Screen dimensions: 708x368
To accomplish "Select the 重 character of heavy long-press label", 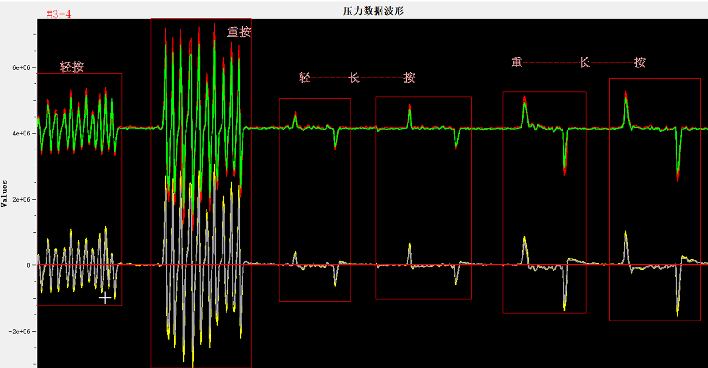I will (517, 62).
